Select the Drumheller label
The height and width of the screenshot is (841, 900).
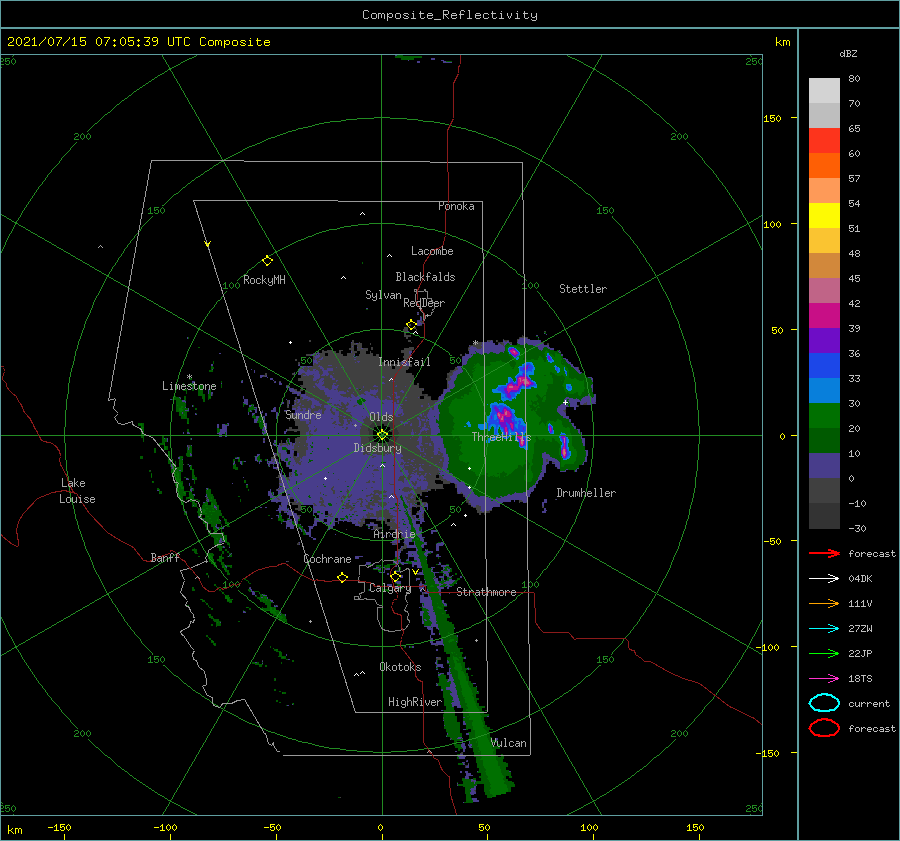point(586,493)
